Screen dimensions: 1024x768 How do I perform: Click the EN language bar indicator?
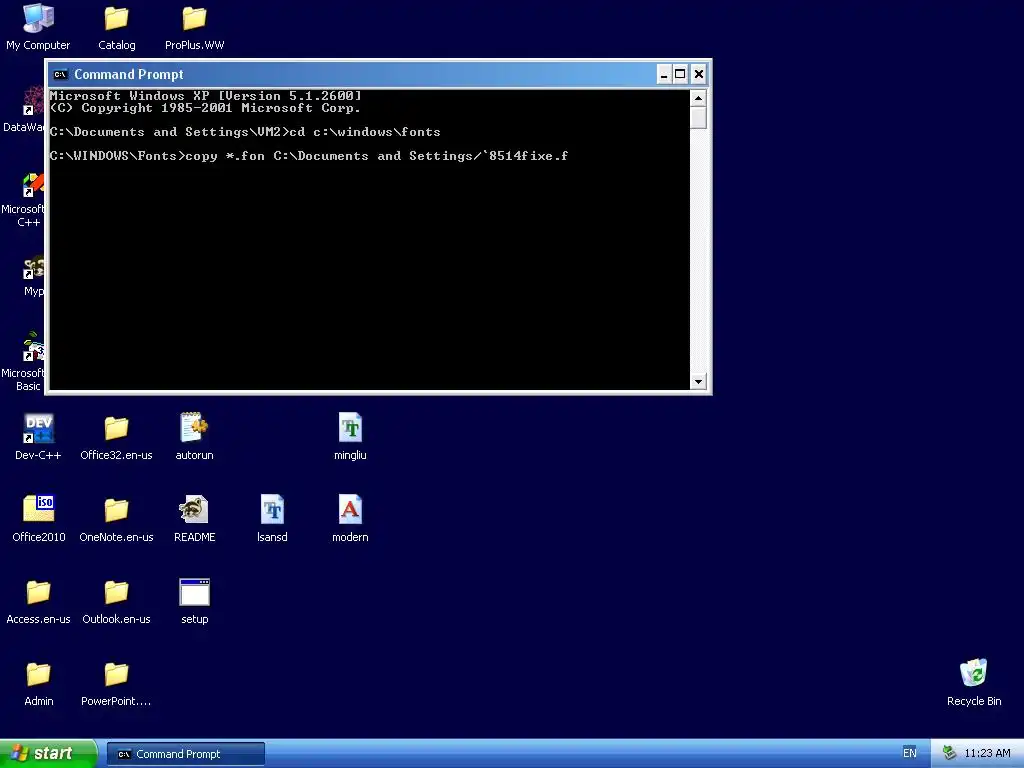(909, 753)
